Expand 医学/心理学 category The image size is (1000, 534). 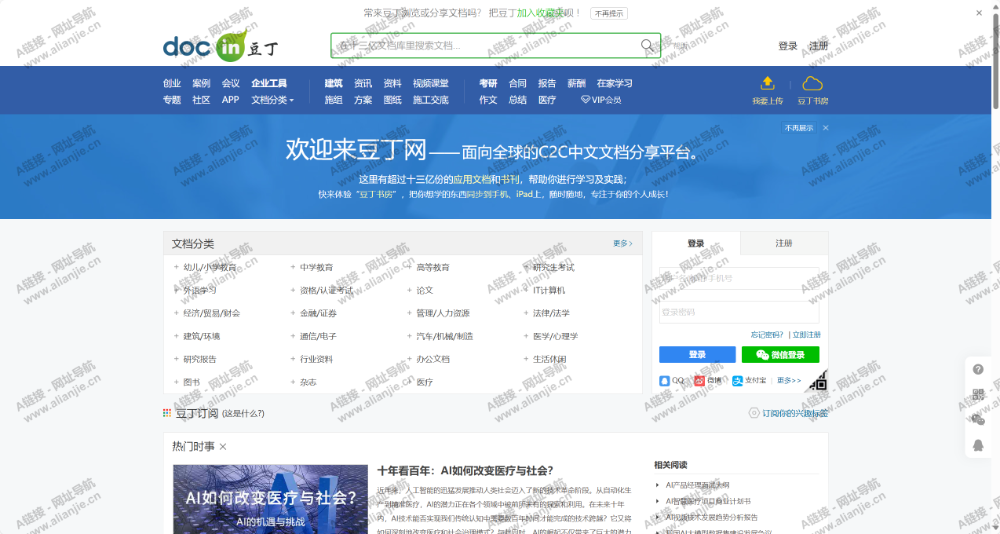coord(555,336)
